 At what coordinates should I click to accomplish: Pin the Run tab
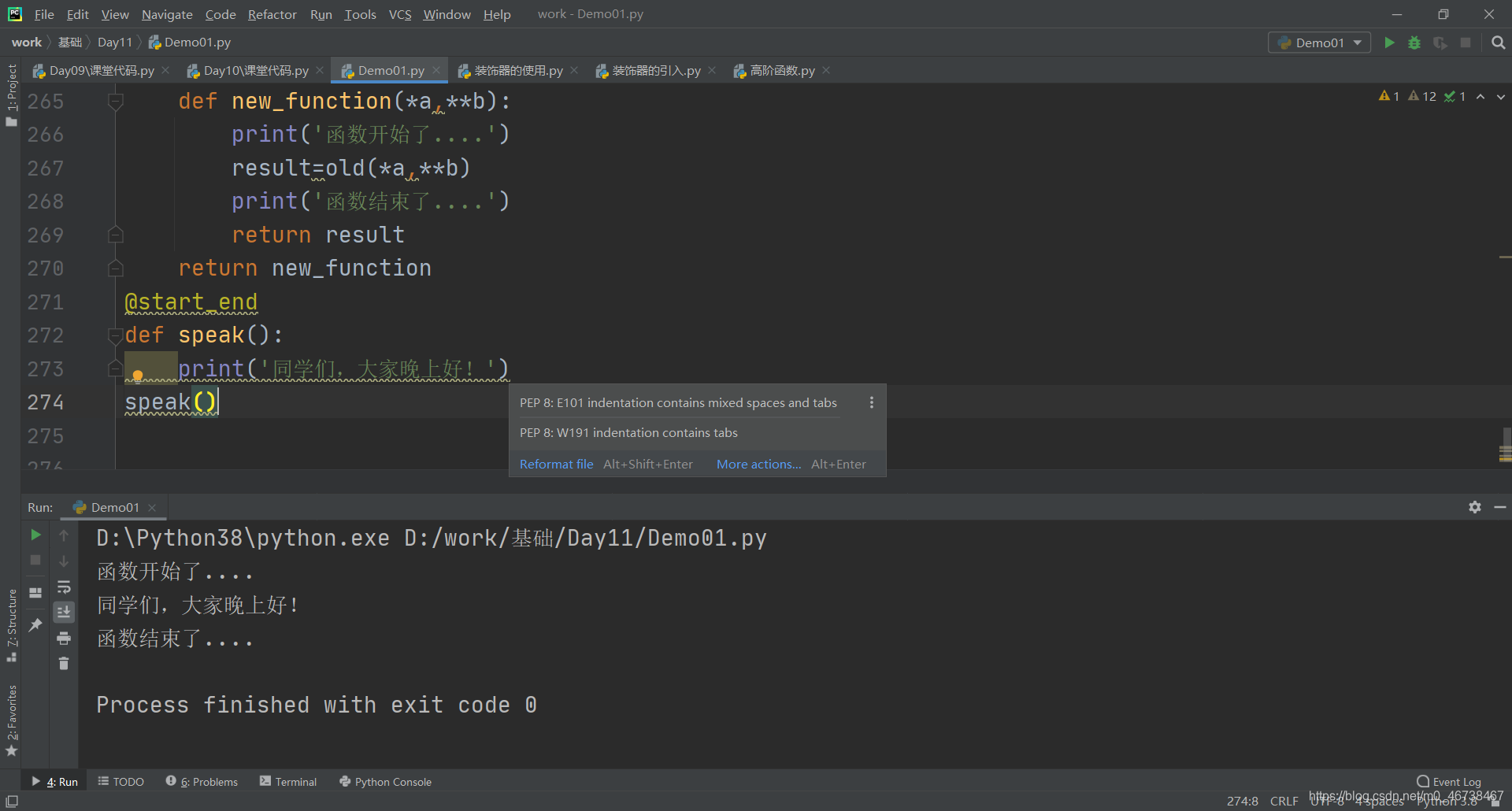pyautogui.click(x=35, y=625)
